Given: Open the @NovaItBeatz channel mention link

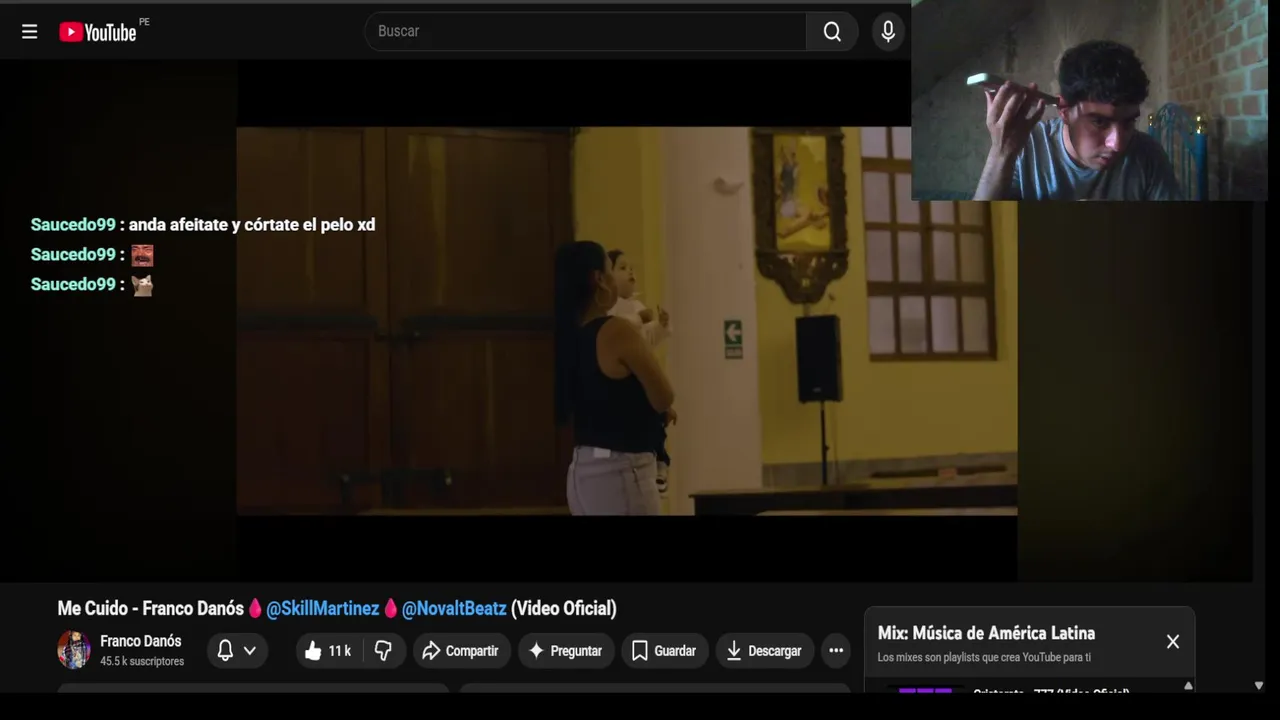Looking at the screenshot, I should click(x=454, y=608).
